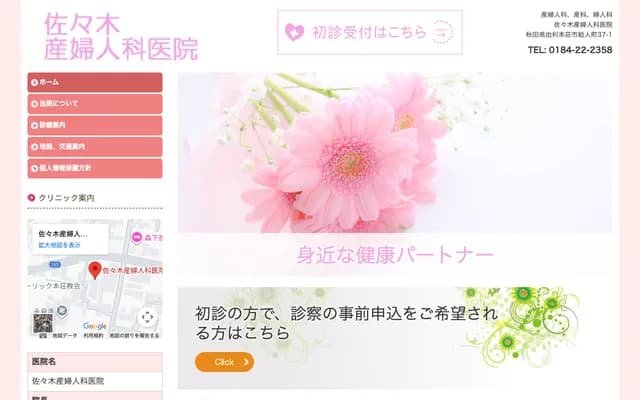Open the 診療案内 menu item

[95, 125]
